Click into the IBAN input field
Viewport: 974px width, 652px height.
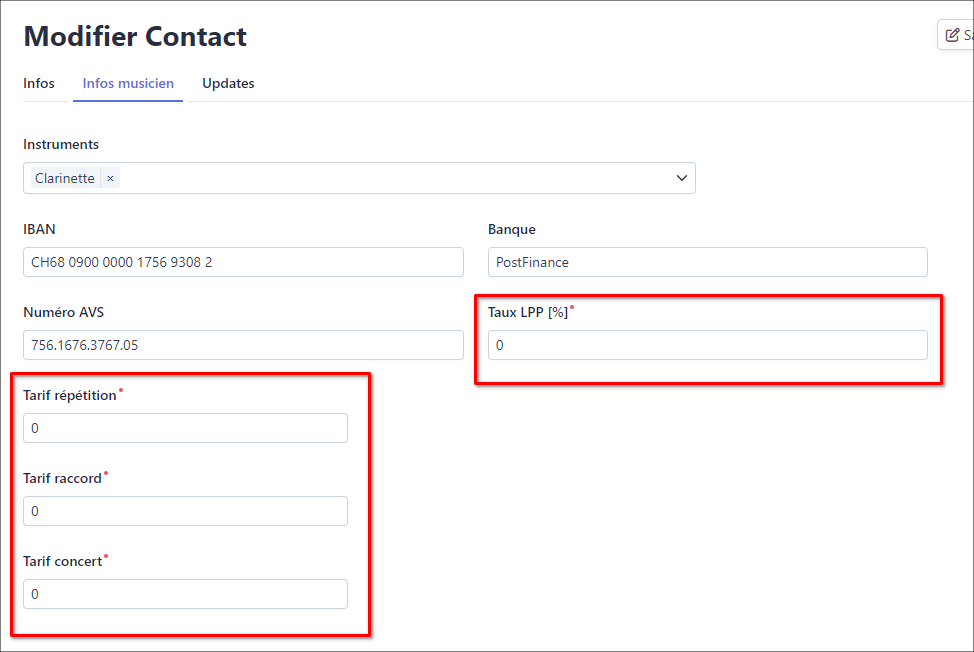coord(243,262)
